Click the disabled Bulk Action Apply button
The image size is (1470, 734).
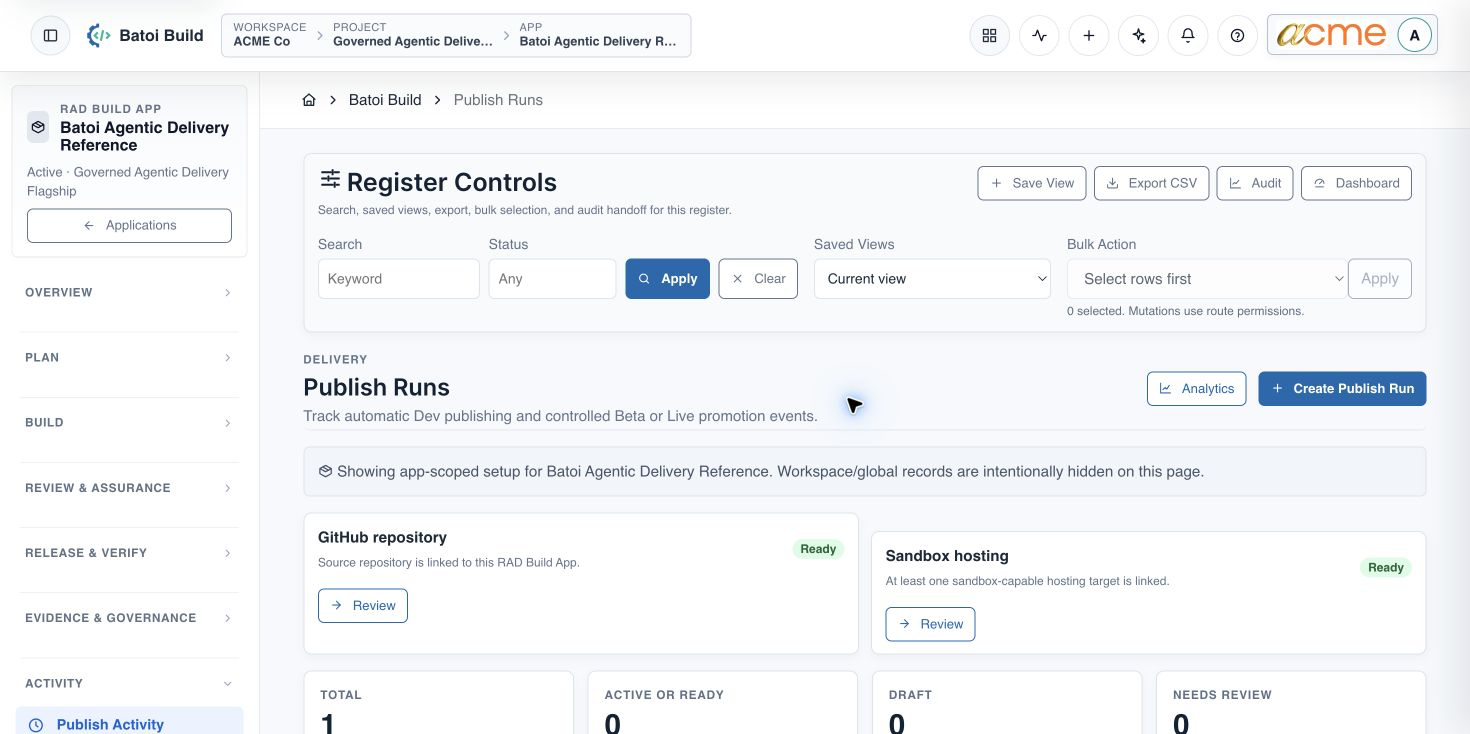(1380, 279)
